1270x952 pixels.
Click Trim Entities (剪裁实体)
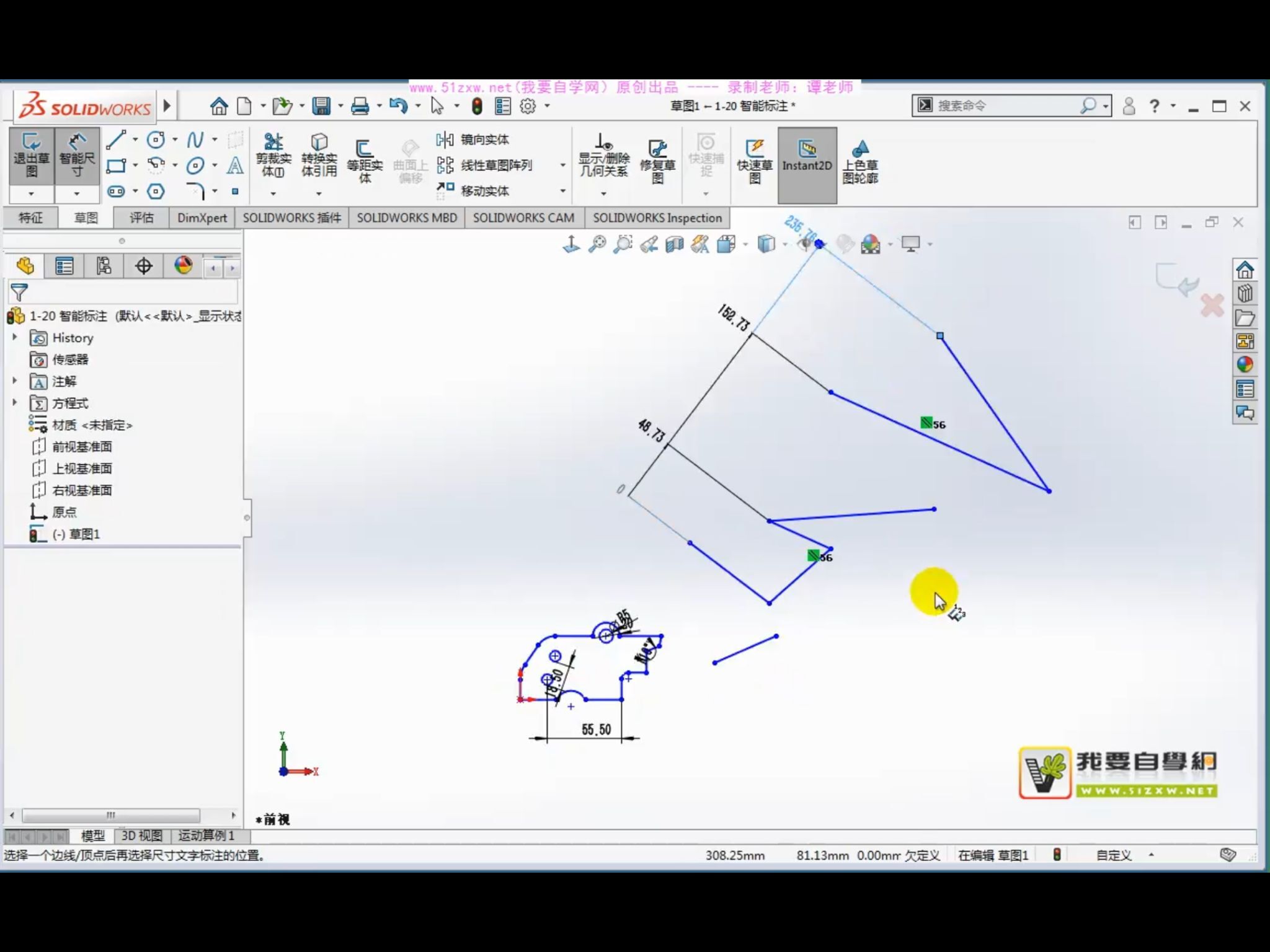pos(273,156)
